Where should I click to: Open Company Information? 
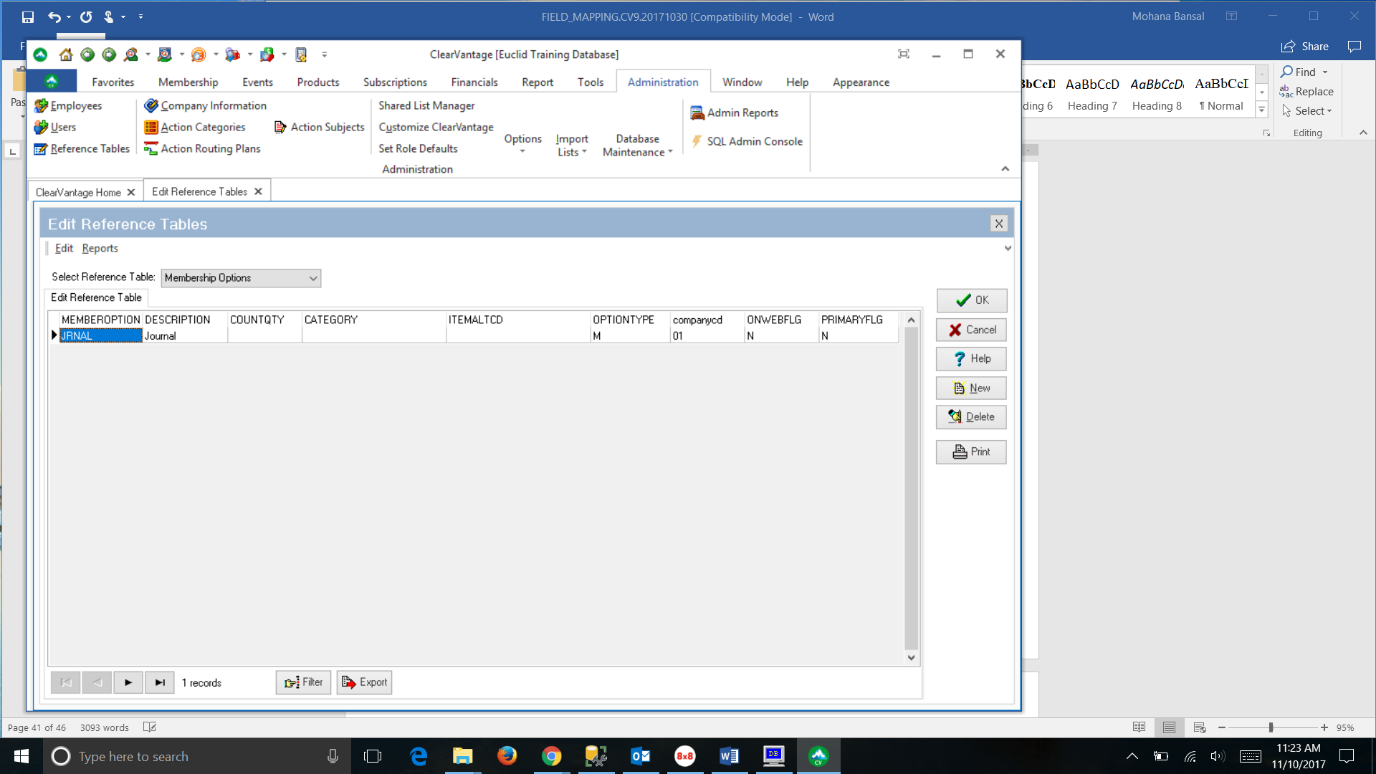tap(206, 105)
